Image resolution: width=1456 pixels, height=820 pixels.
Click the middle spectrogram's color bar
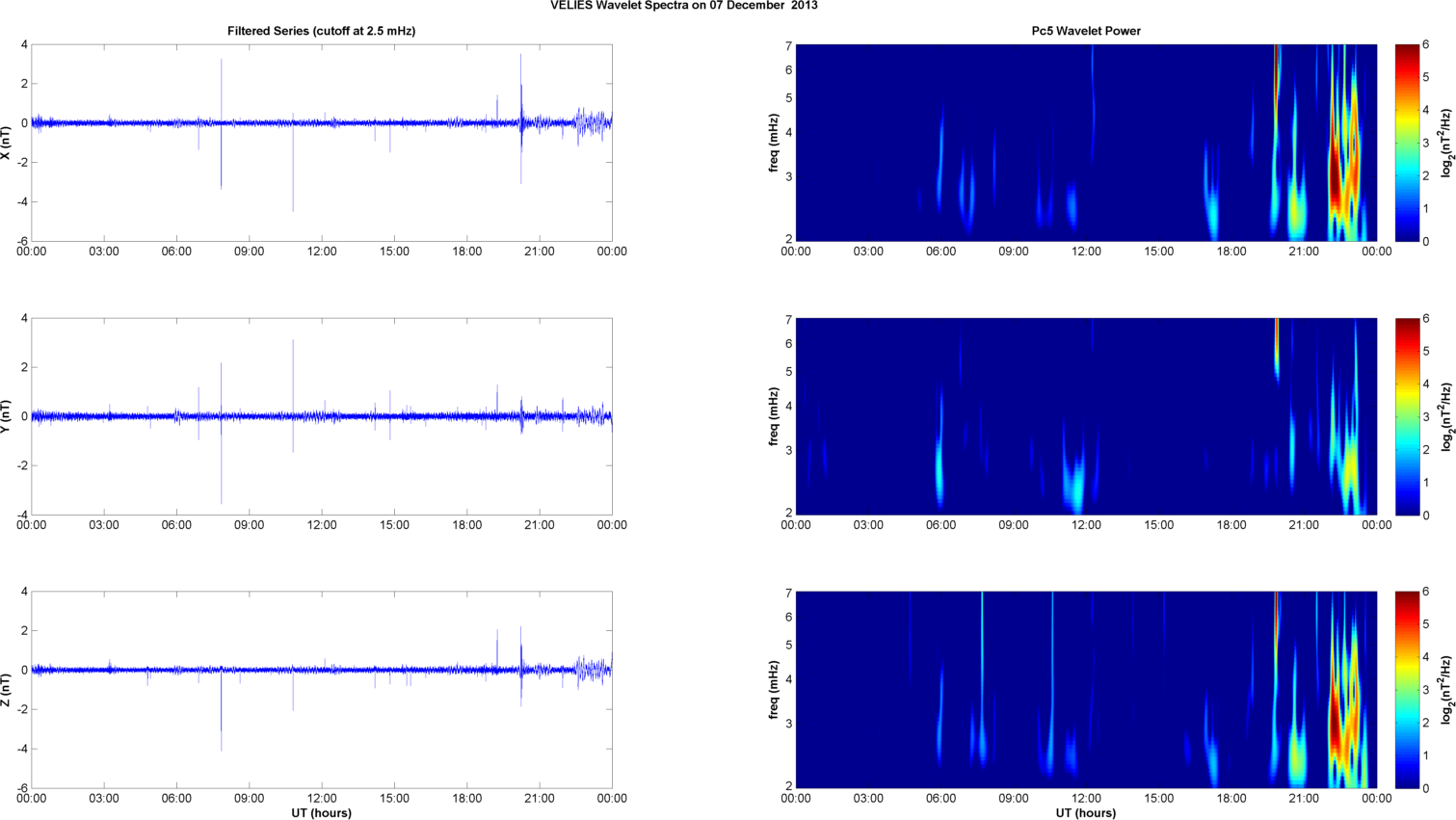pos(1407,416)
